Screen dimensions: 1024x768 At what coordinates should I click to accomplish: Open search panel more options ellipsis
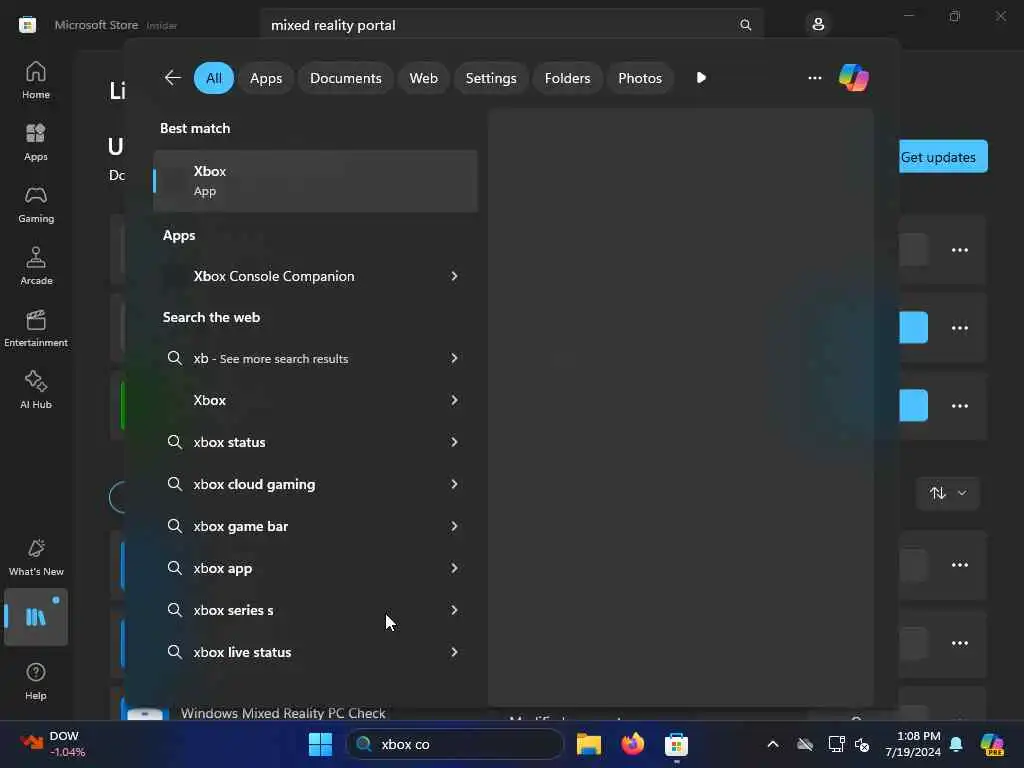[814, 78]
